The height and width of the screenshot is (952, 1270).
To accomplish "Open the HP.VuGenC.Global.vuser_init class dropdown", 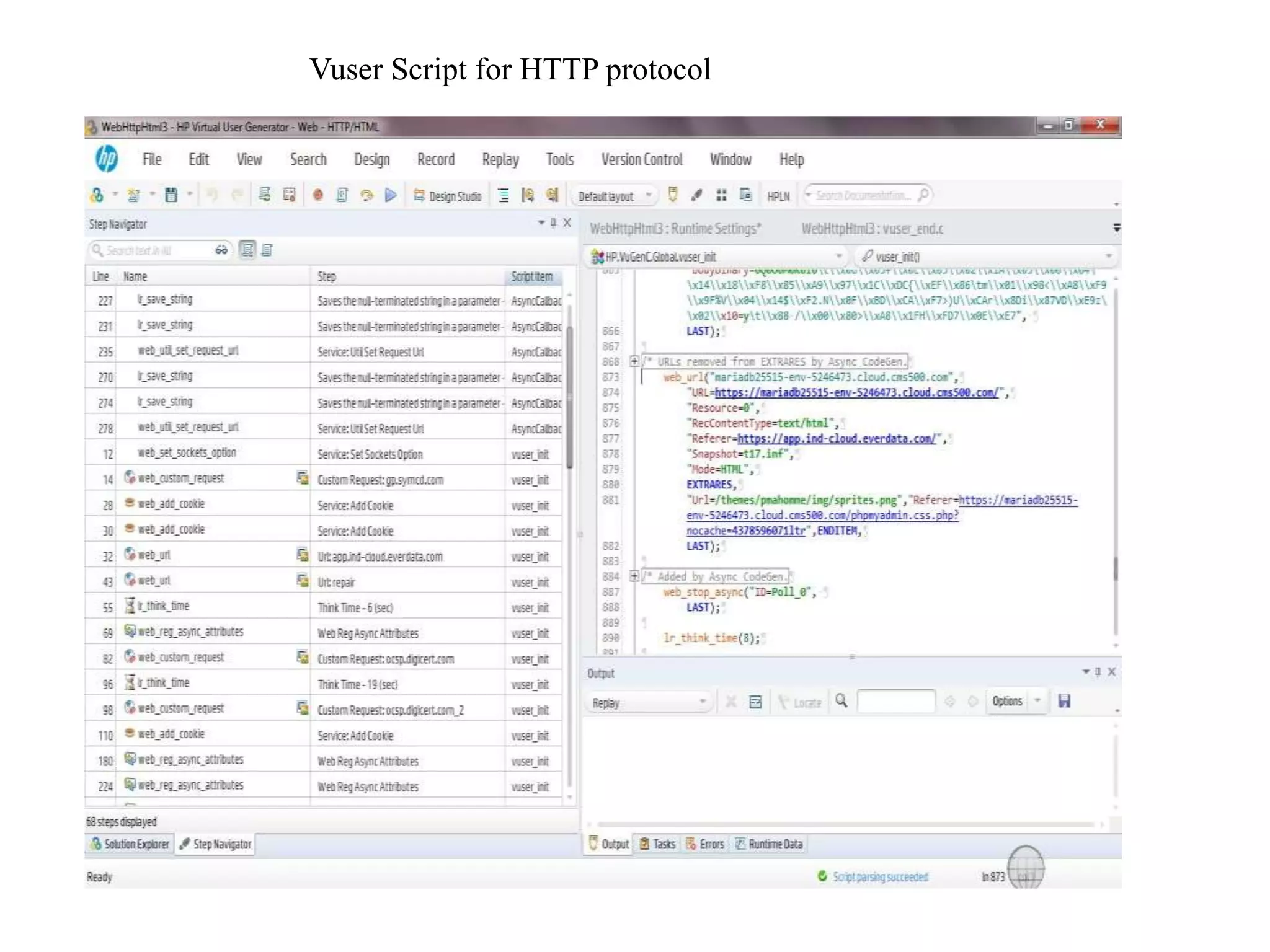I will tap(717, 257).
